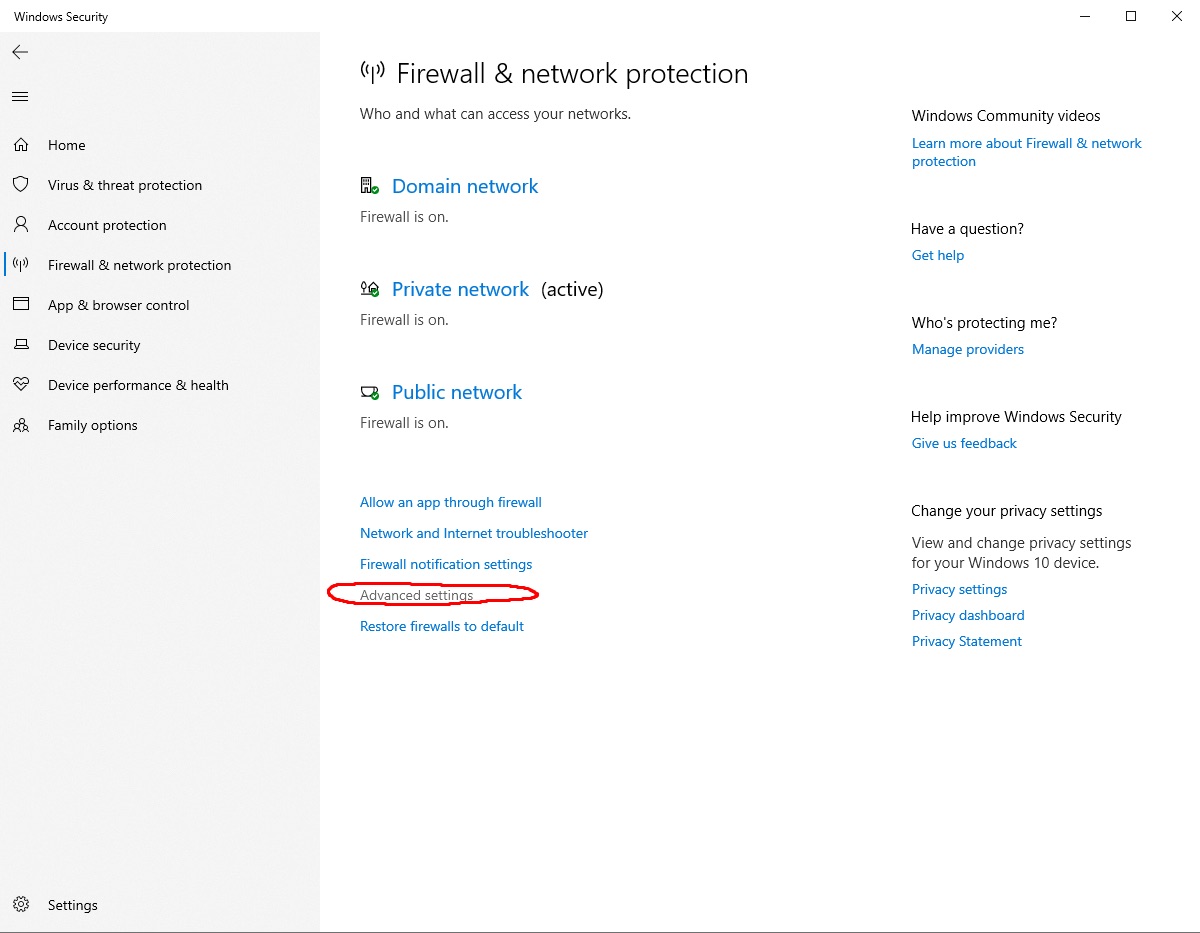Click Manage providers link
1200x933 pixels.
pos(968,349)
